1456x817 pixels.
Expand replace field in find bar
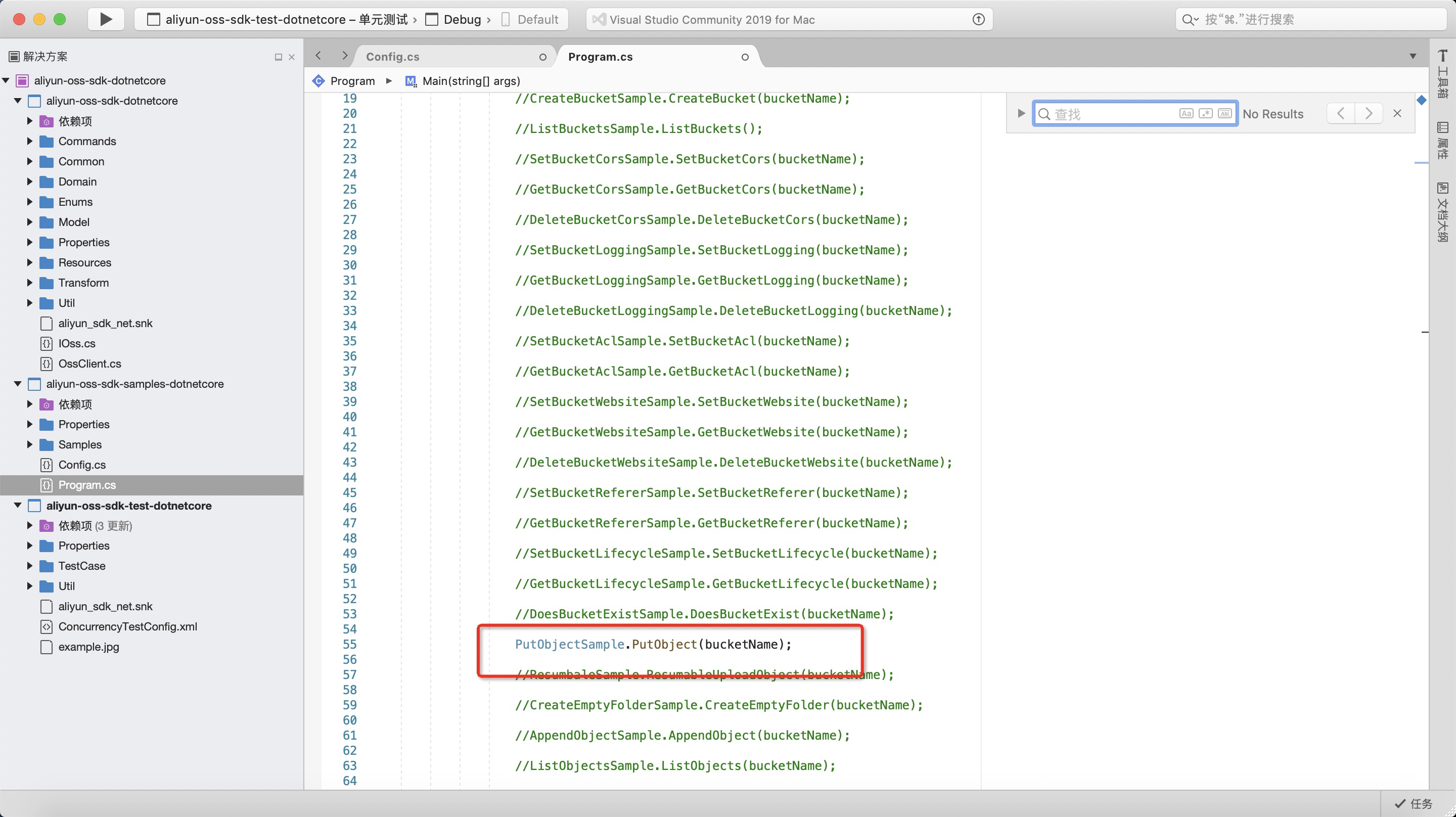(x=1021, y=114)
